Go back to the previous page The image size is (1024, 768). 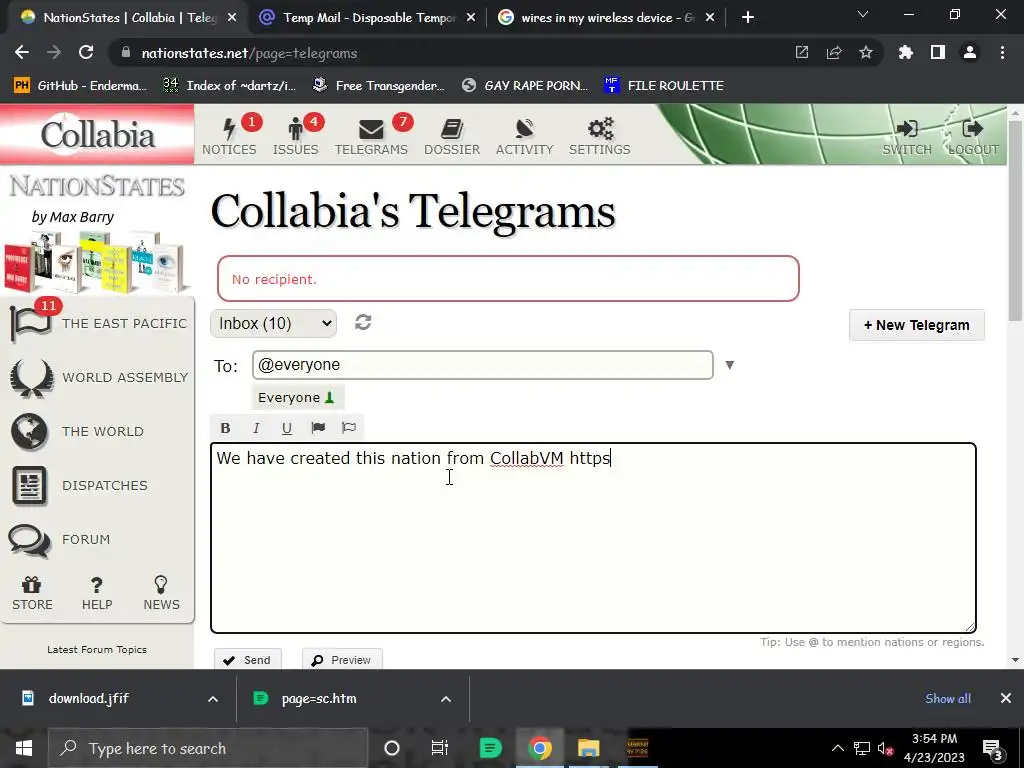click(22, 53)
